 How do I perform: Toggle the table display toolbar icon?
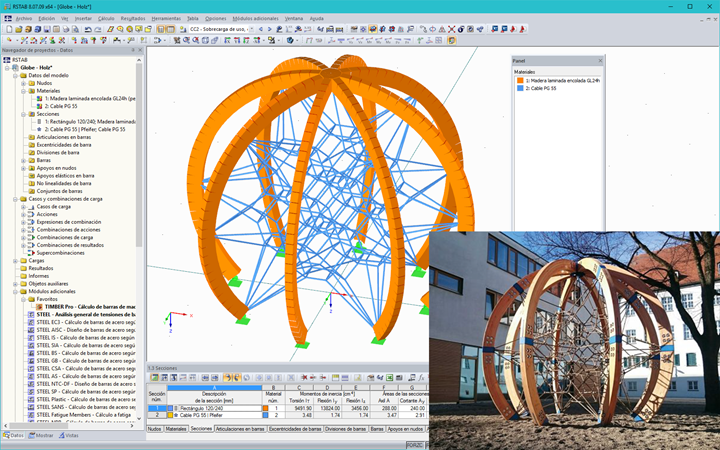[x=170, y=29]
